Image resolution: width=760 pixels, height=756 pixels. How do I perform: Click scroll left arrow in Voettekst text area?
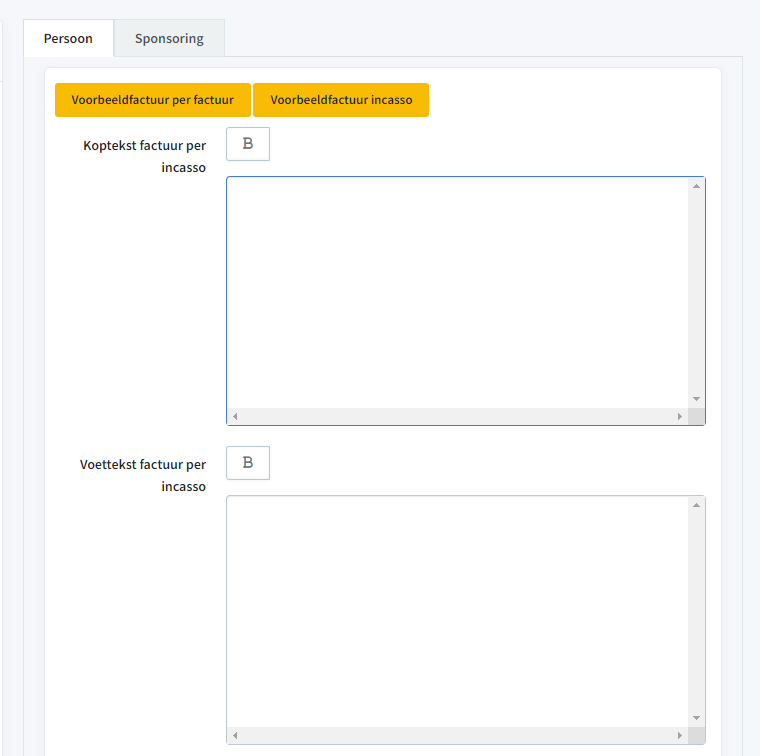235,735
